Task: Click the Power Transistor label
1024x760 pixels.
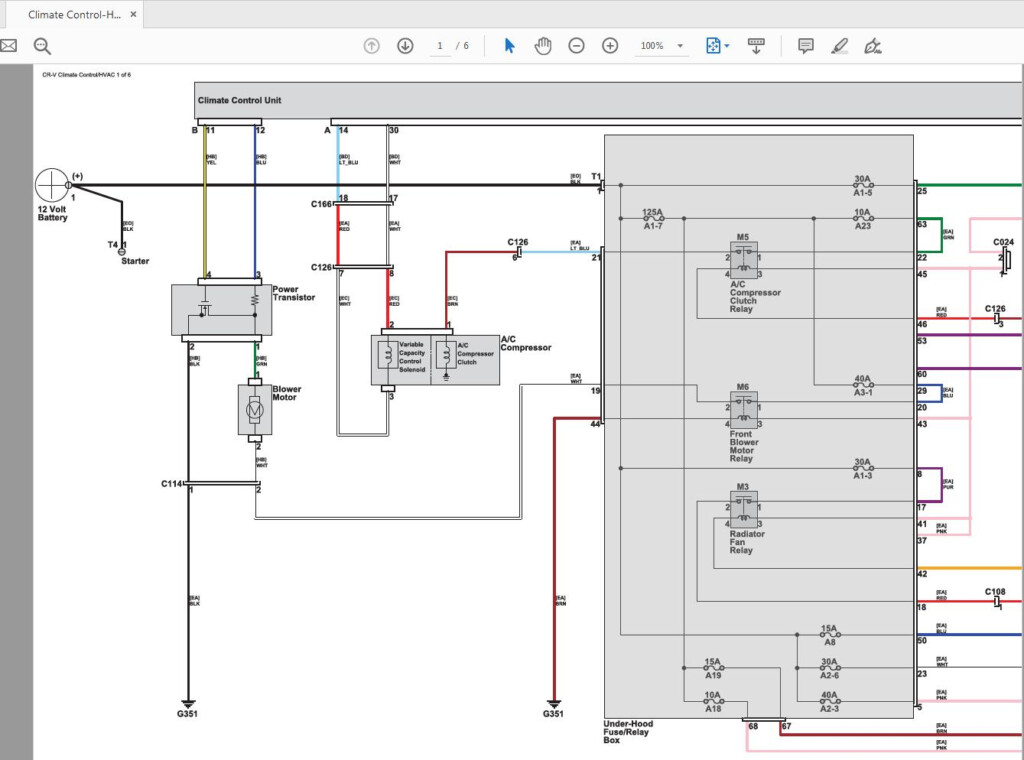Action: pyautogui.click(x=293, y=293)
